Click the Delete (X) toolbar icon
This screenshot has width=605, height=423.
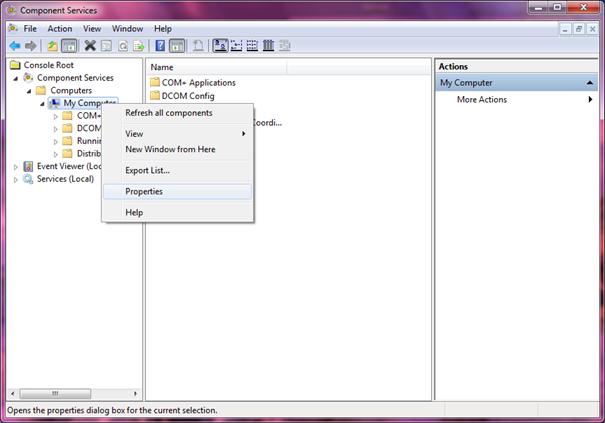[90, 46]
